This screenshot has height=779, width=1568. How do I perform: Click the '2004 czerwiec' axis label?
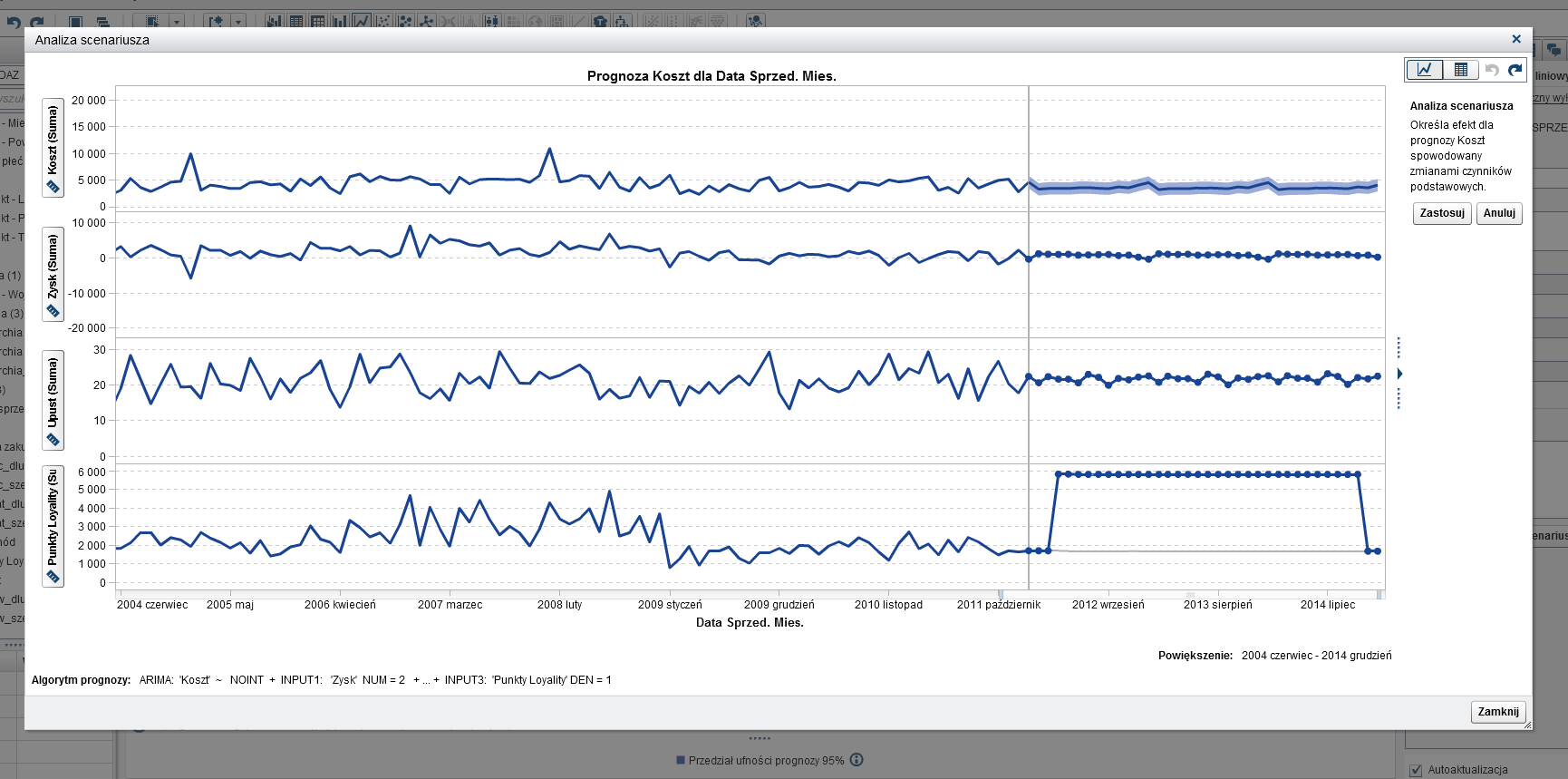[x=152, y=605]
